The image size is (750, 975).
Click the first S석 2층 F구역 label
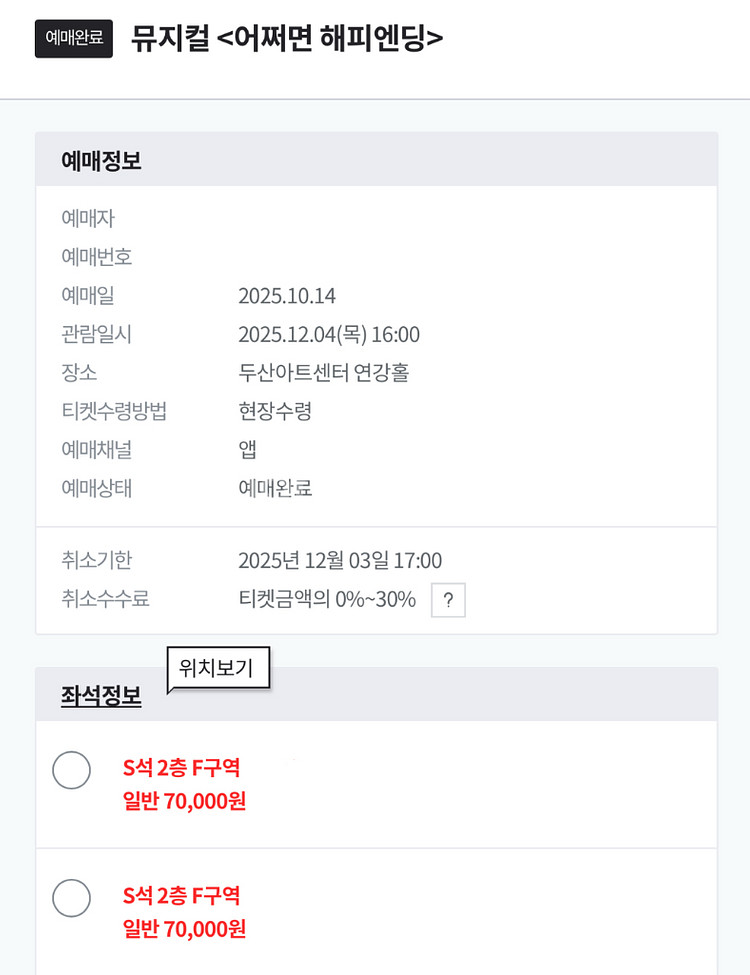[181, 768]
